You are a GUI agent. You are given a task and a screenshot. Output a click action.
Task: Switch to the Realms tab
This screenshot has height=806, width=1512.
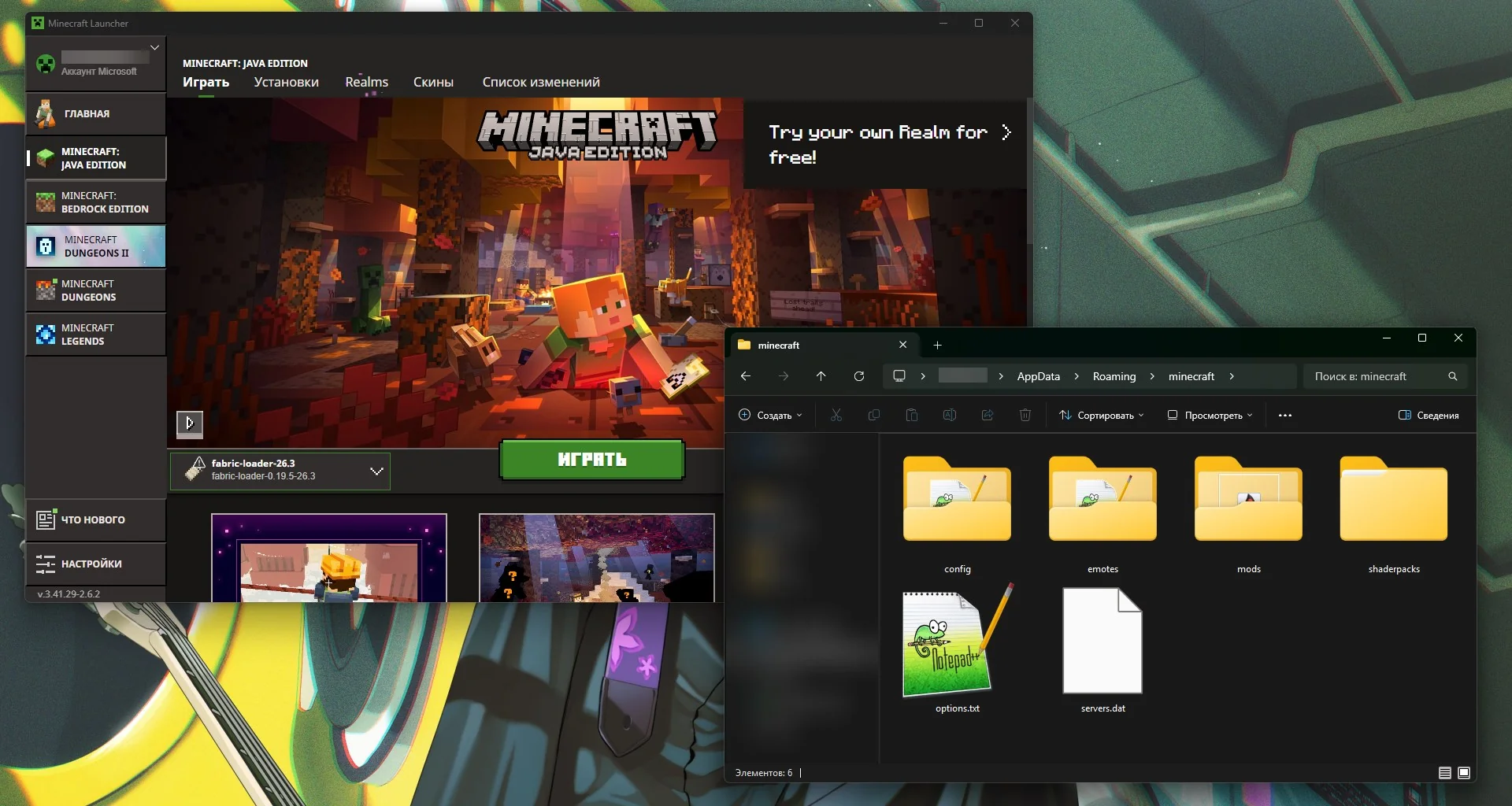click(366, 82)
